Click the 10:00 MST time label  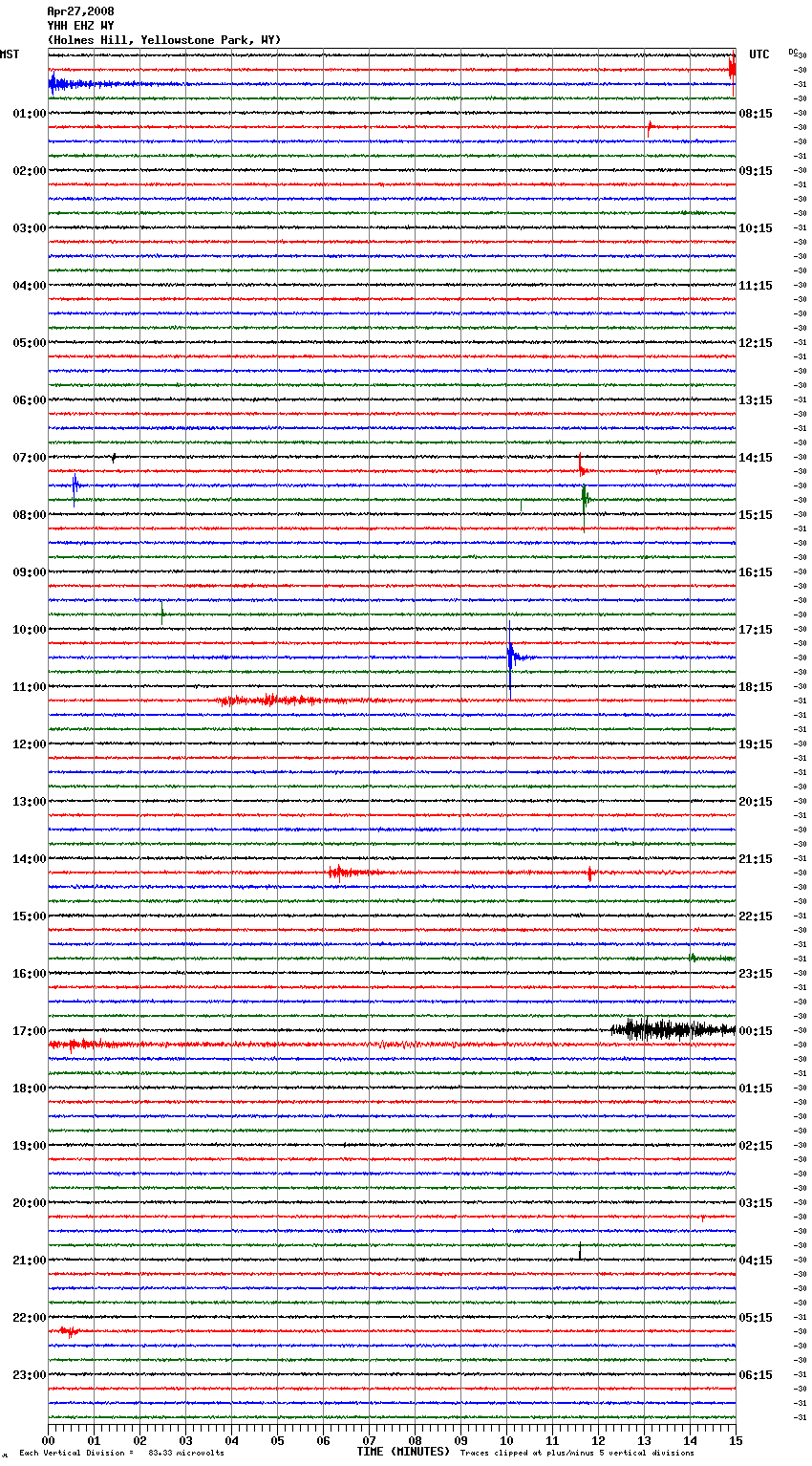(29, 630)
